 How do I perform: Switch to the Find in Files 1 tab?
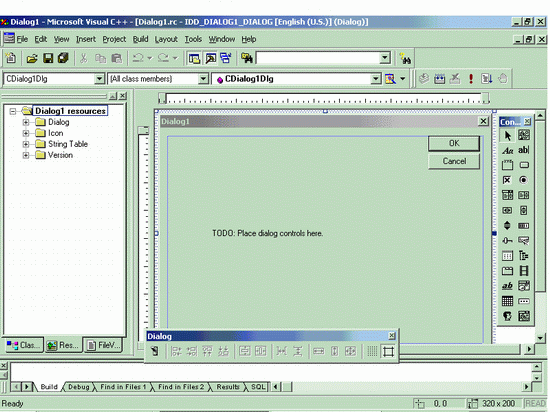point(123,387)
